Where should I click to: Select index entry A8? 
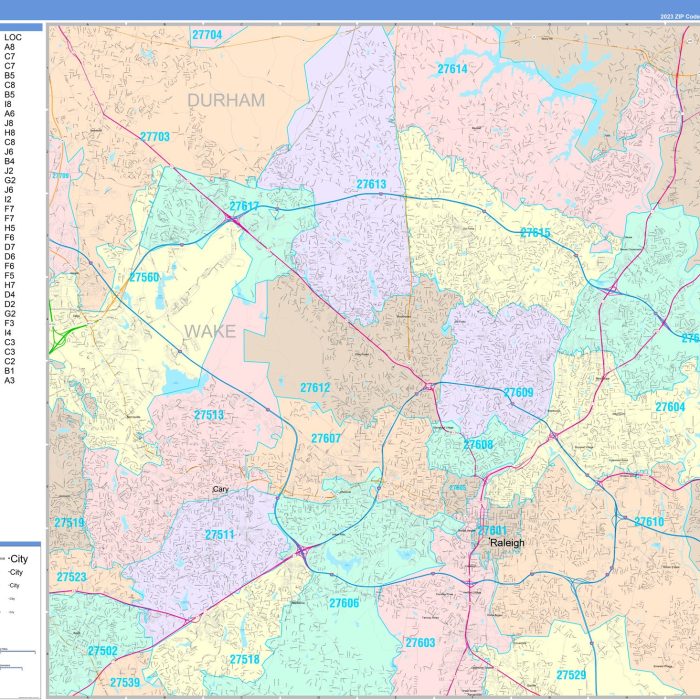[9, 47]
